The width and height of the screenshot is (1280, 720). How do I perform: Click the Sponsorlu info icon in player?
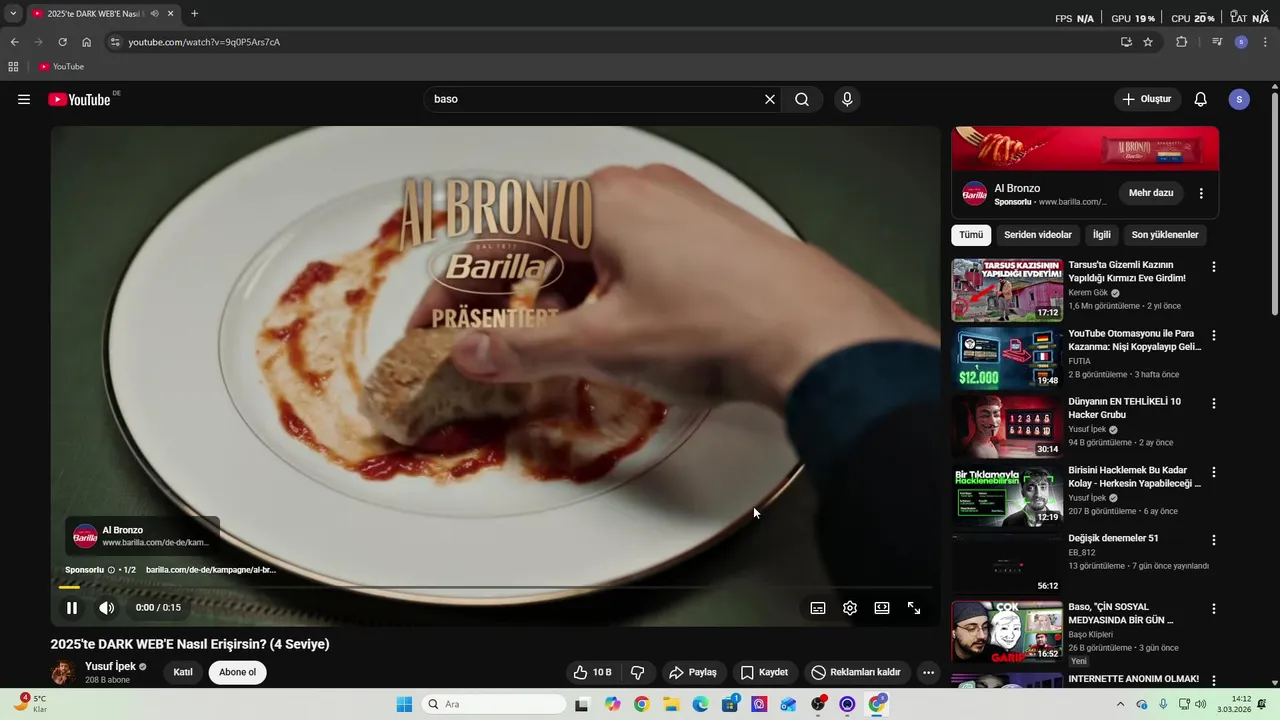[x=111, y=570]
